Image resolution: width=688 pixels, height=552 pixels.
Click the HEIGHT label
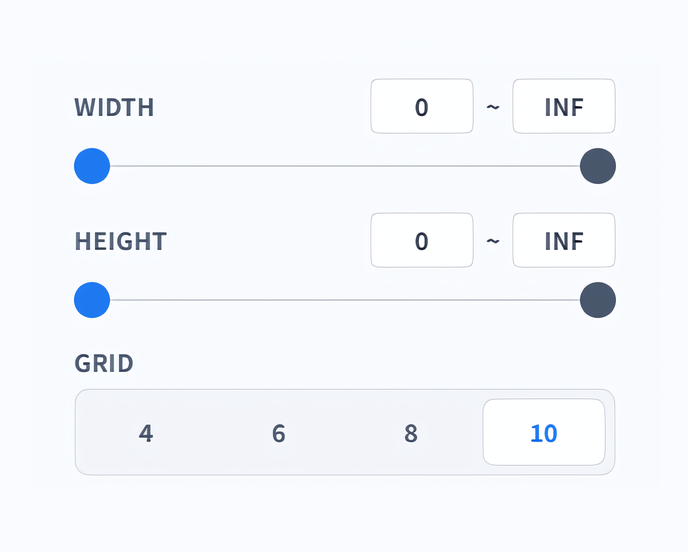click(x=121, y=242)
